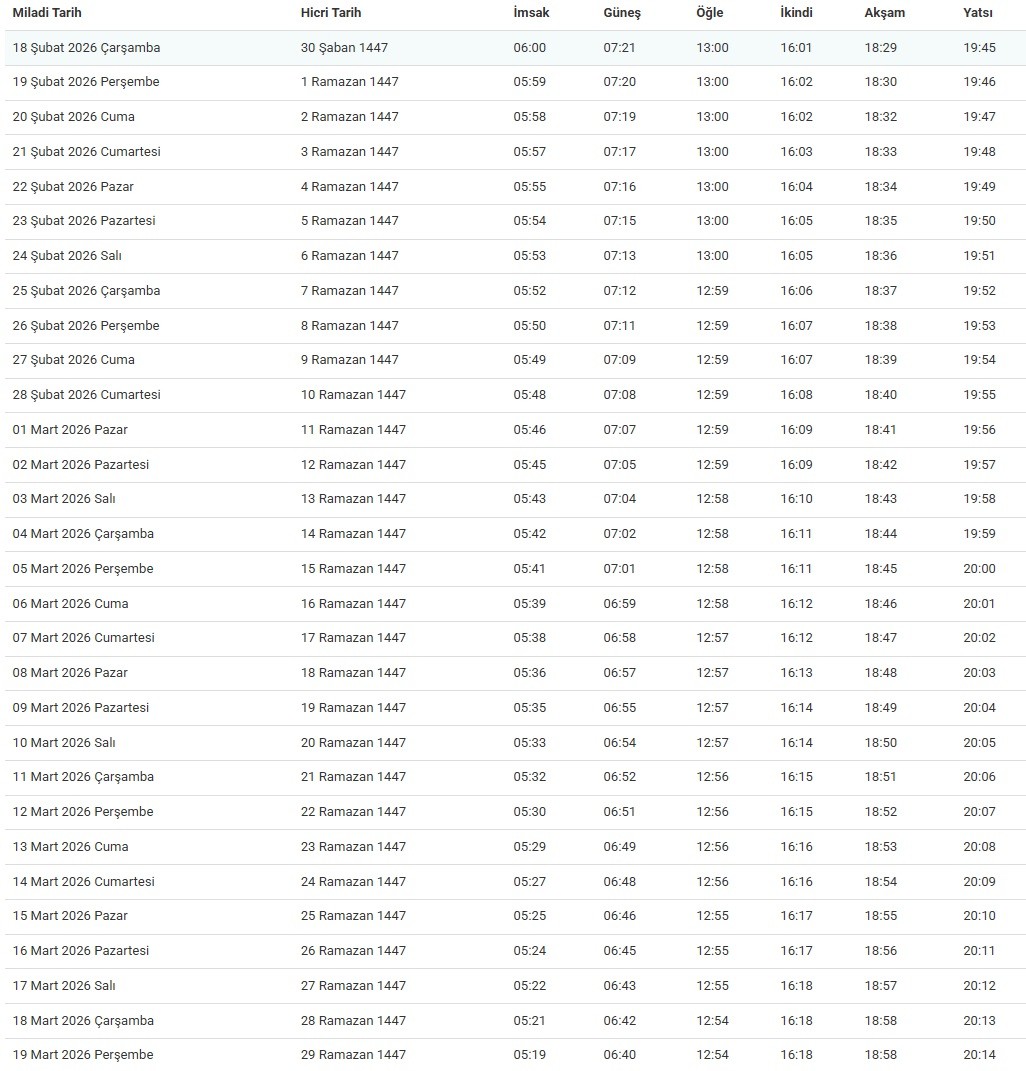This screenshot has height=1071, width=1026.
Task: Select the İmsak column header
Action: pyautogui.click(x=531, y=13)
